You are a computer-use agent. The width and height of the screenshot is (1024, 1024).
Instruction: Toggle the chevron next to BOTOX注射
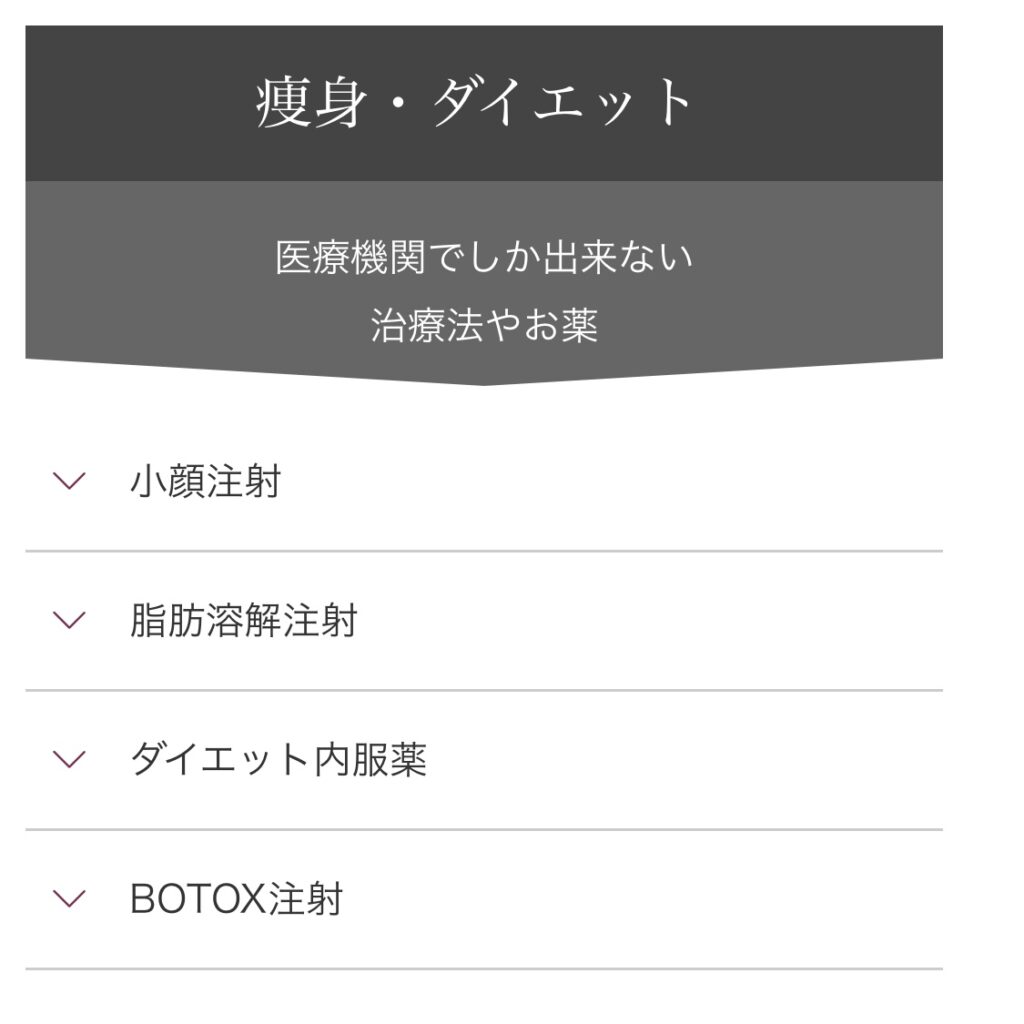(x=69, y=899)
